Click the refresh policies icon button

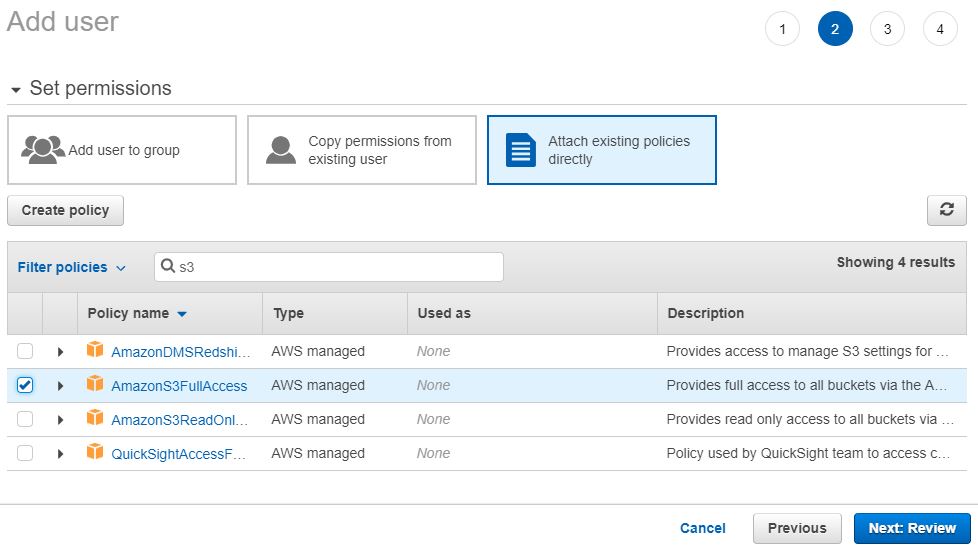click(946, 210)
